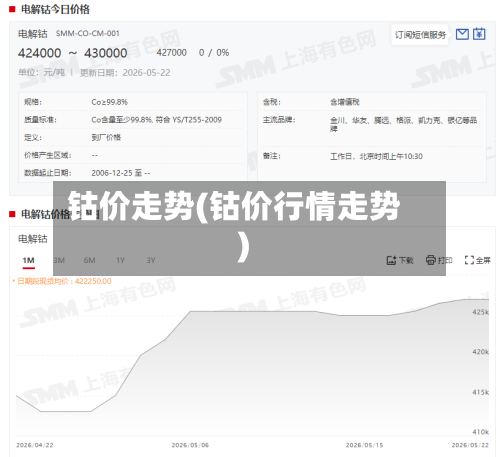Click the 425k axis label

(480, 312)
